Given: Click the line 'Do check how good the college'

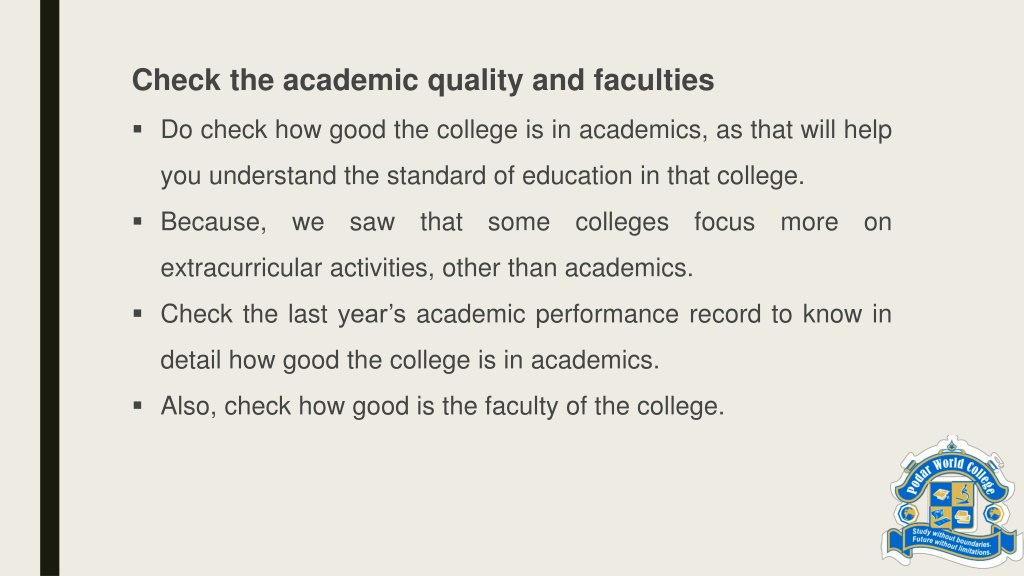Looking at the screenshot, I should pos(526,130).
